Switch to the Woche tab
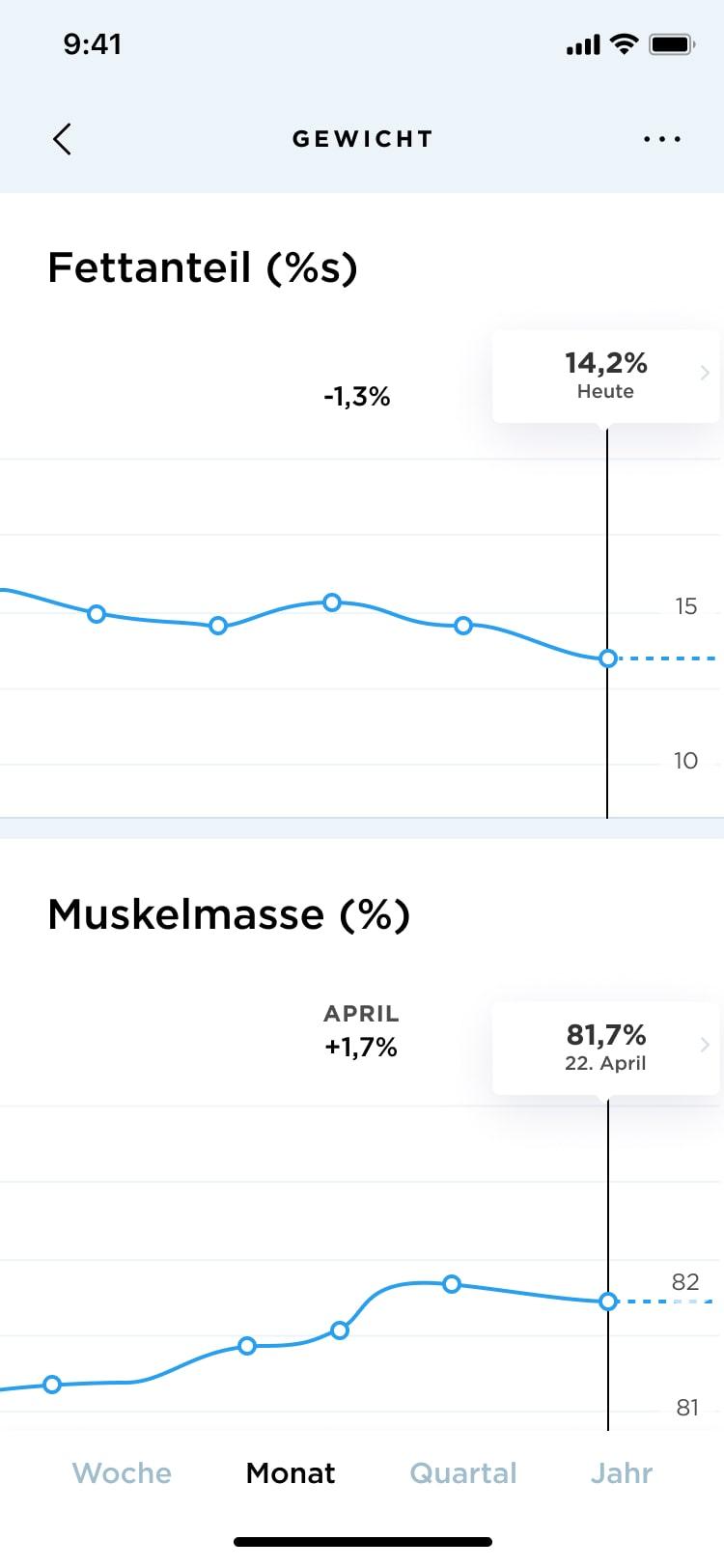 [x=122, y=1472]
